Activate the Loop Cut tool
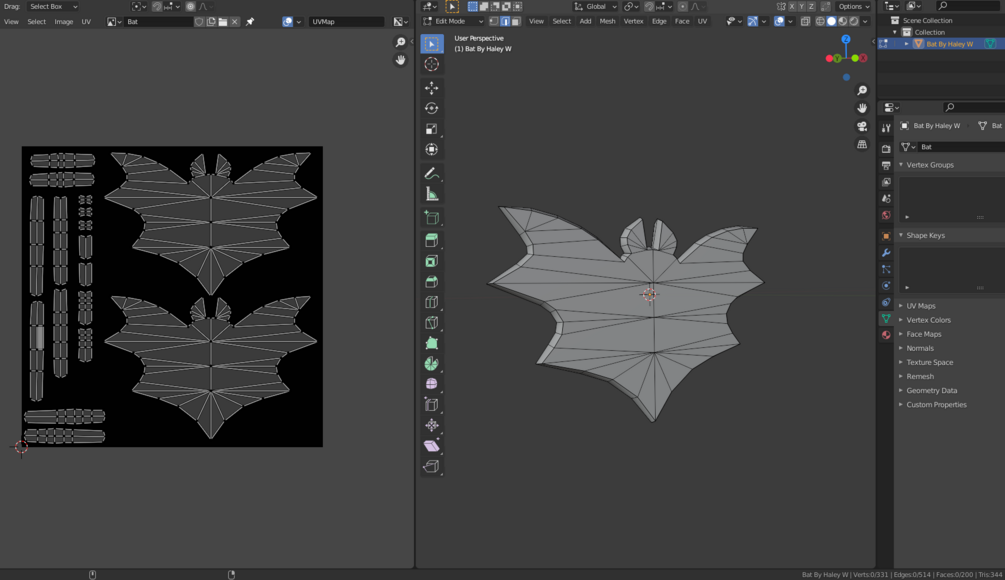 click(432, 302)
